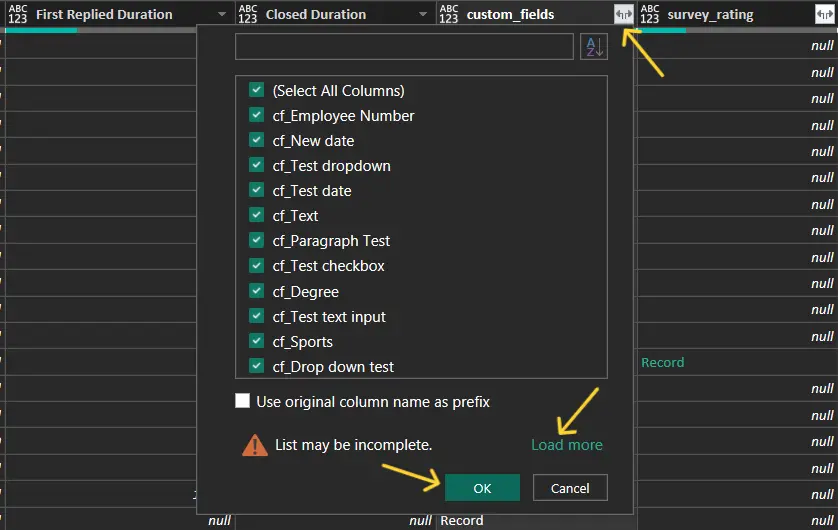This screenshot has width=838, height=530.
Task: Uncheck the cf_Employee Number checkbox
Action: (x=257, y=115)
